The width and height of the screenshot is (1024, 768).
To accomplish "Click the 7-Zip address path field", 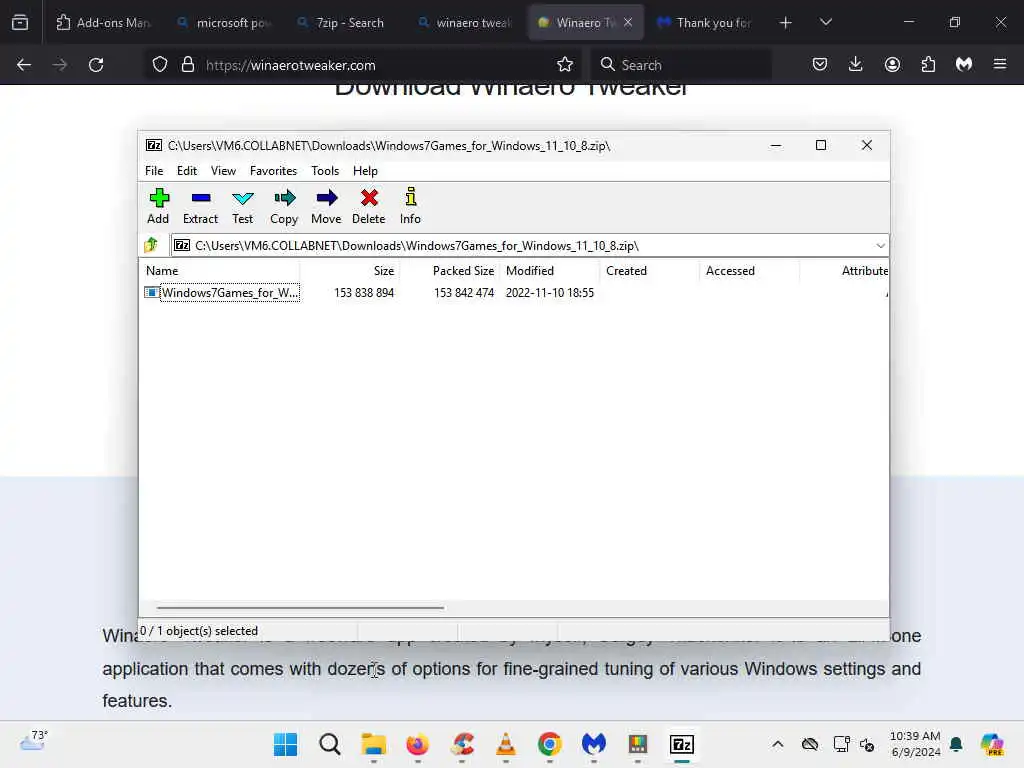I will (522, 246).
